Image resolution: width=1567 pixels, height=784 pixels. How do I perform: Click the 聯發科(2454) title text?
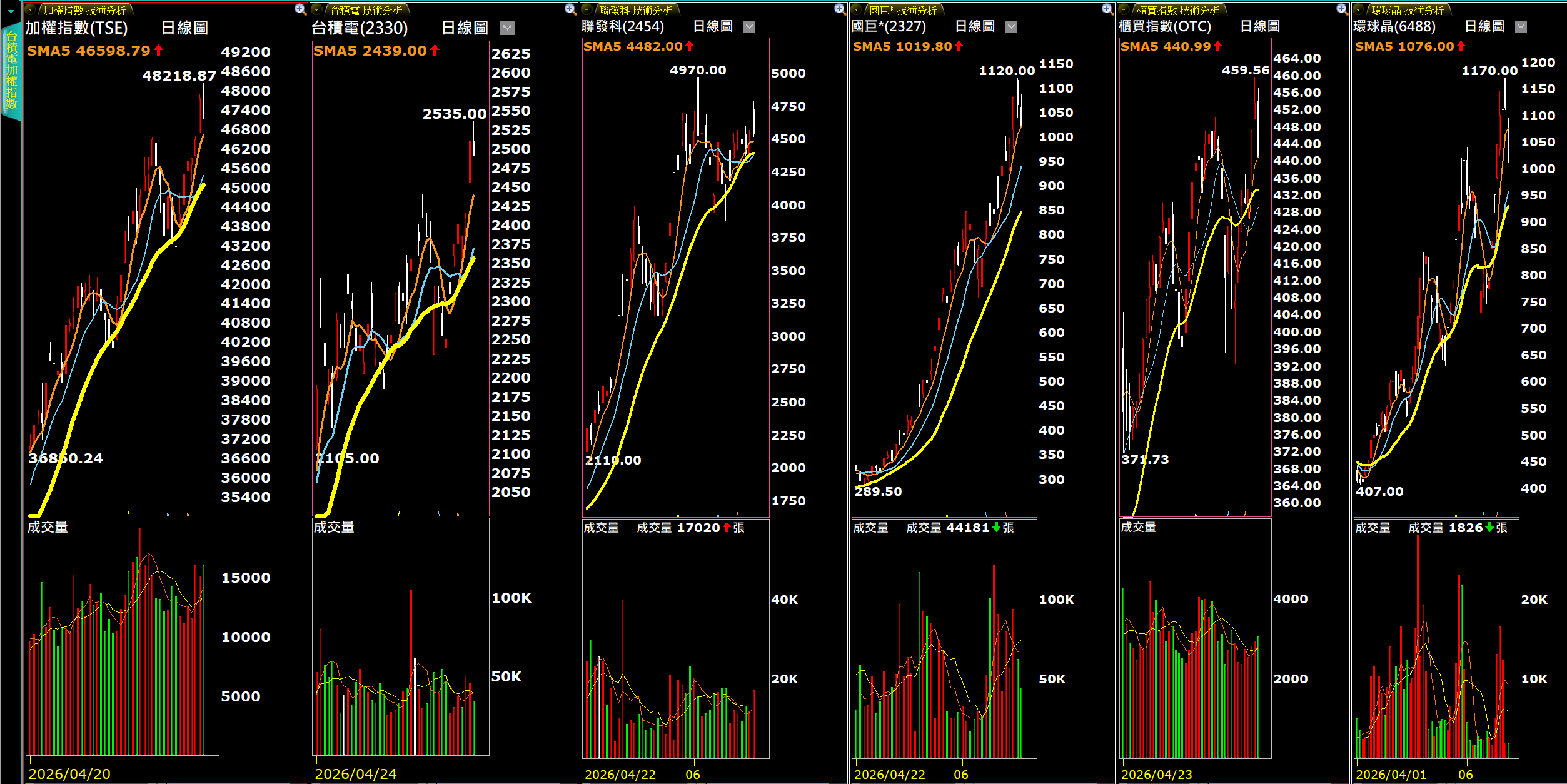(623, 26)
